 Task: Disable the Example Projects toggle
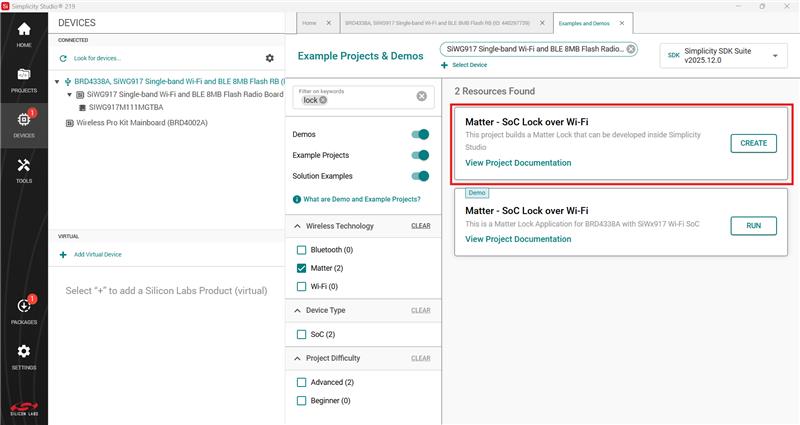click(420, 155)
